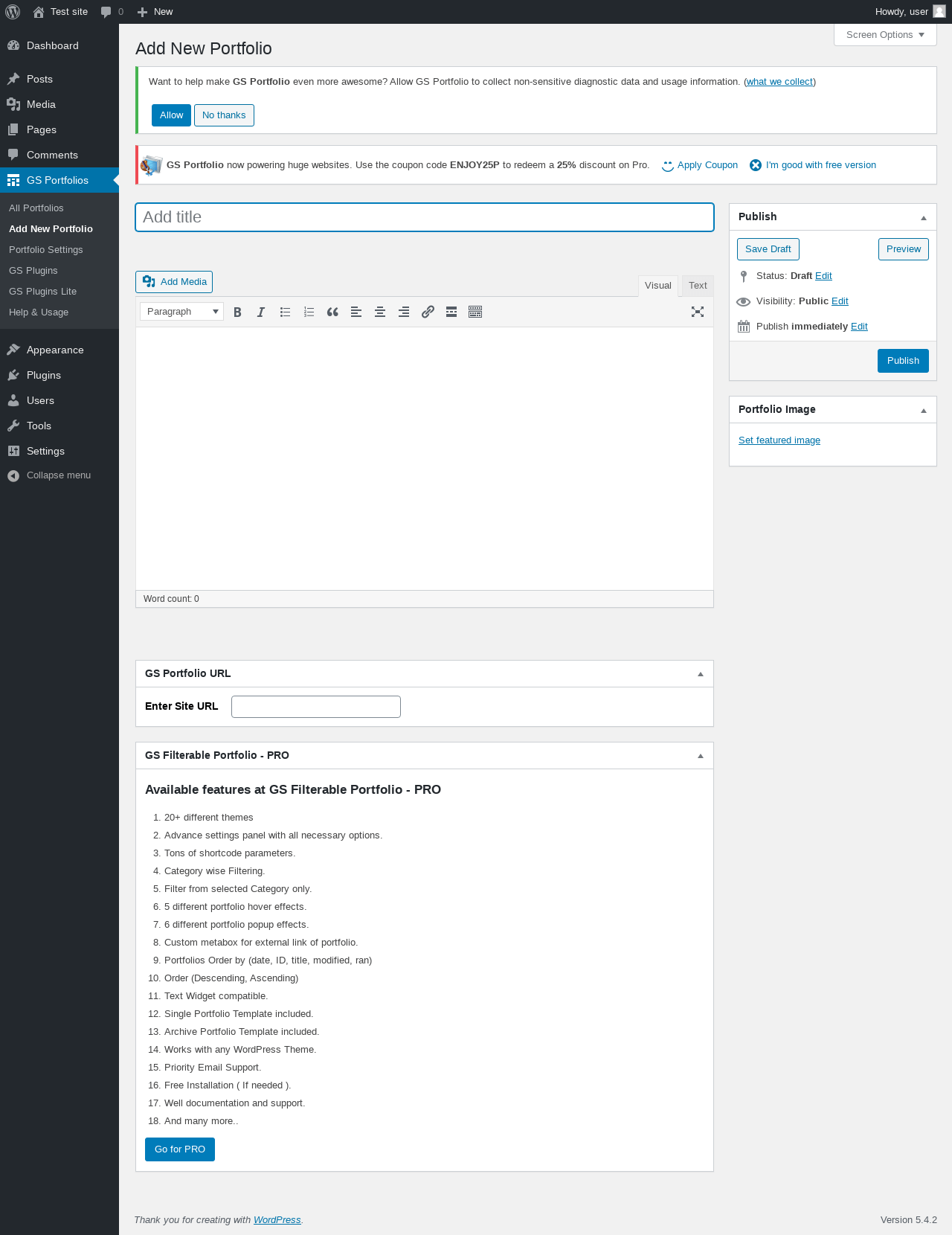Toggle the editor toolbar kitchen sink
This screenshot has height=1235, width=952.
click(475, 312)
